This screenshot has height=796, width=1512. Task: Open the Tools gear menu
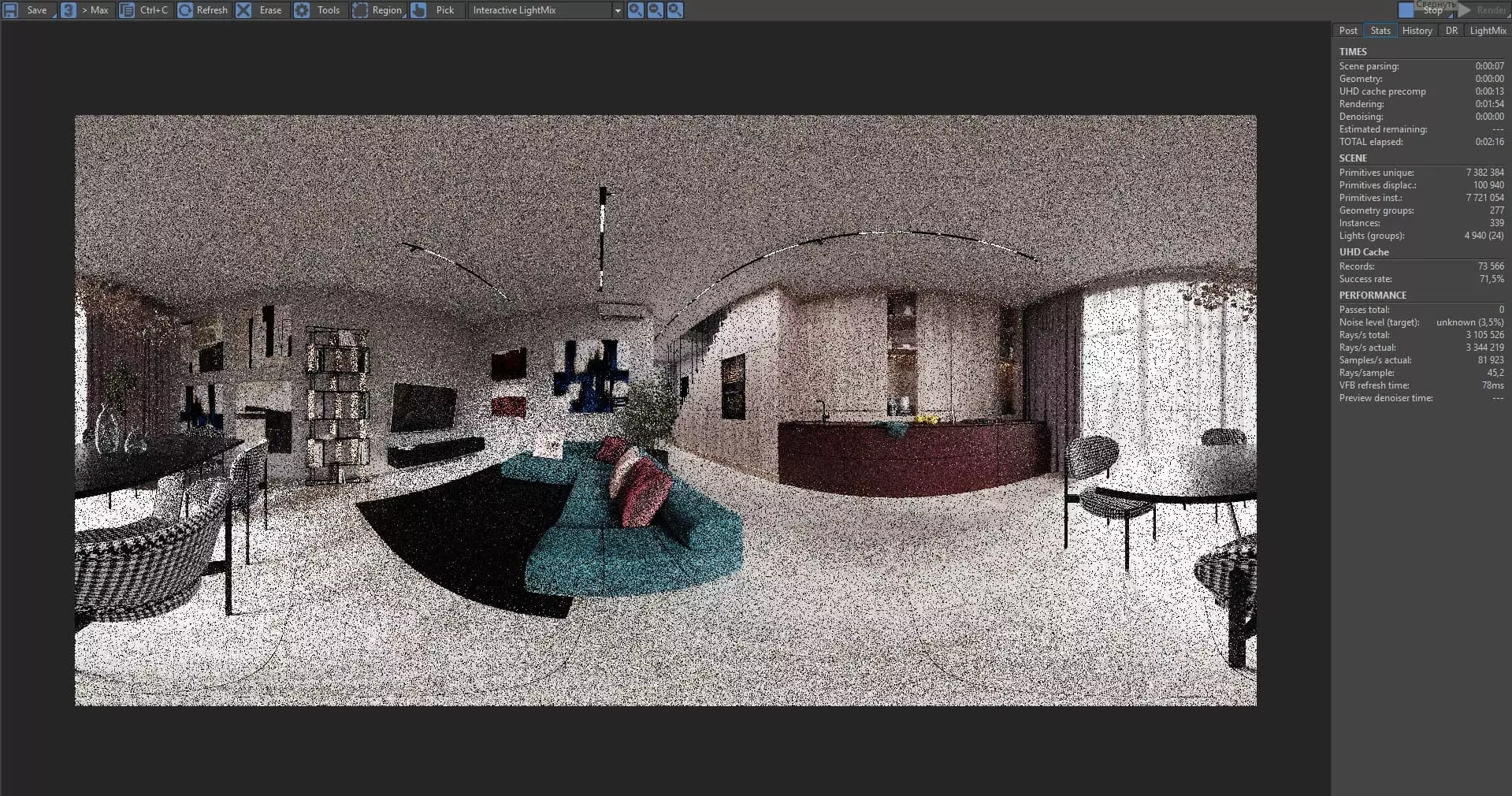tap(318, 10)
